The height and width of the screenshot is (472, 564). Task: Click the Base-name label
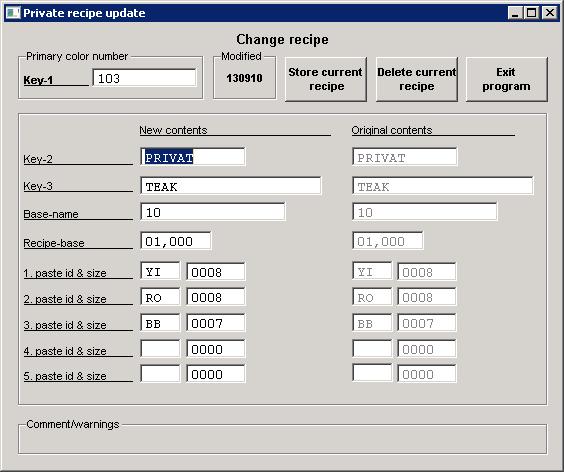tap(51, 214)
